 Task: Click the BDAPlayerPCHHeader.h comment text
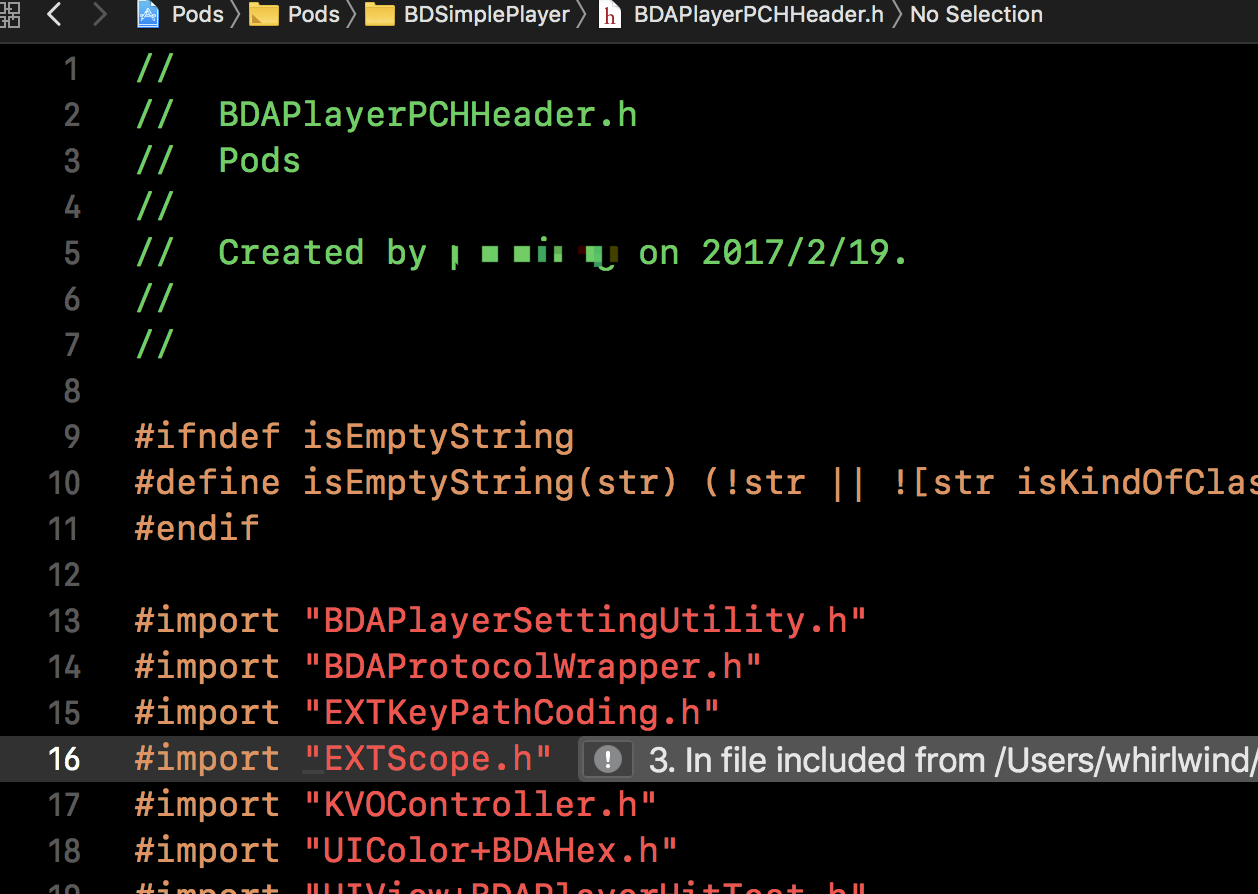click(x=428, y=115)
